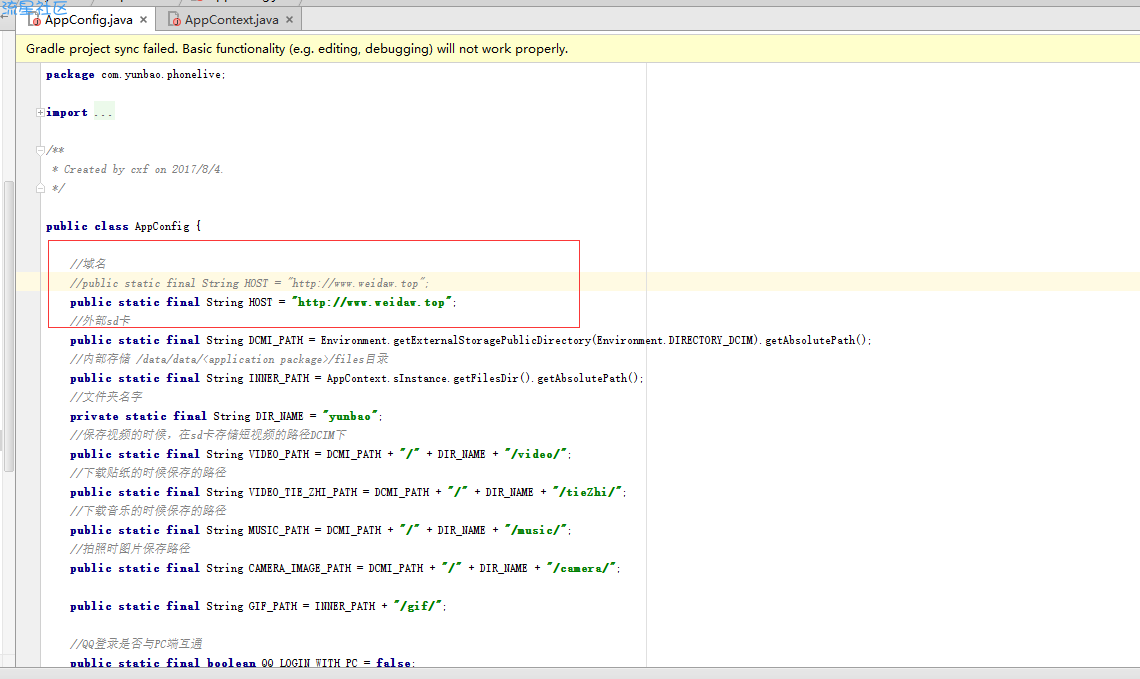Click the INNER_PATH variable declaration
The width and height of the screenshot is (1140, 679).
(x=357, y=378)
